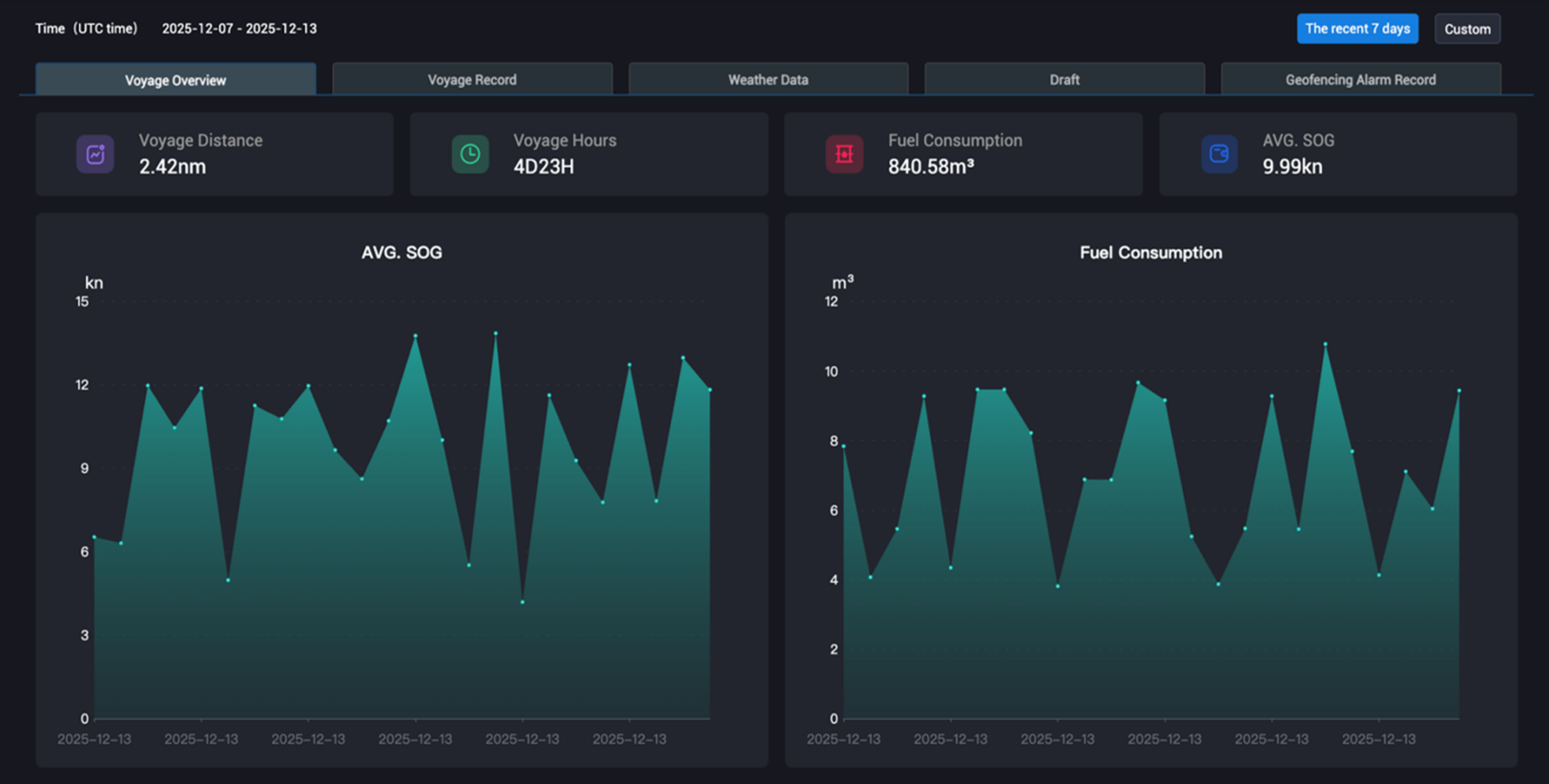The image size is (1549, 784).
Task: Click the blue AVG. SOG icon
Action: click(1219, 155)
